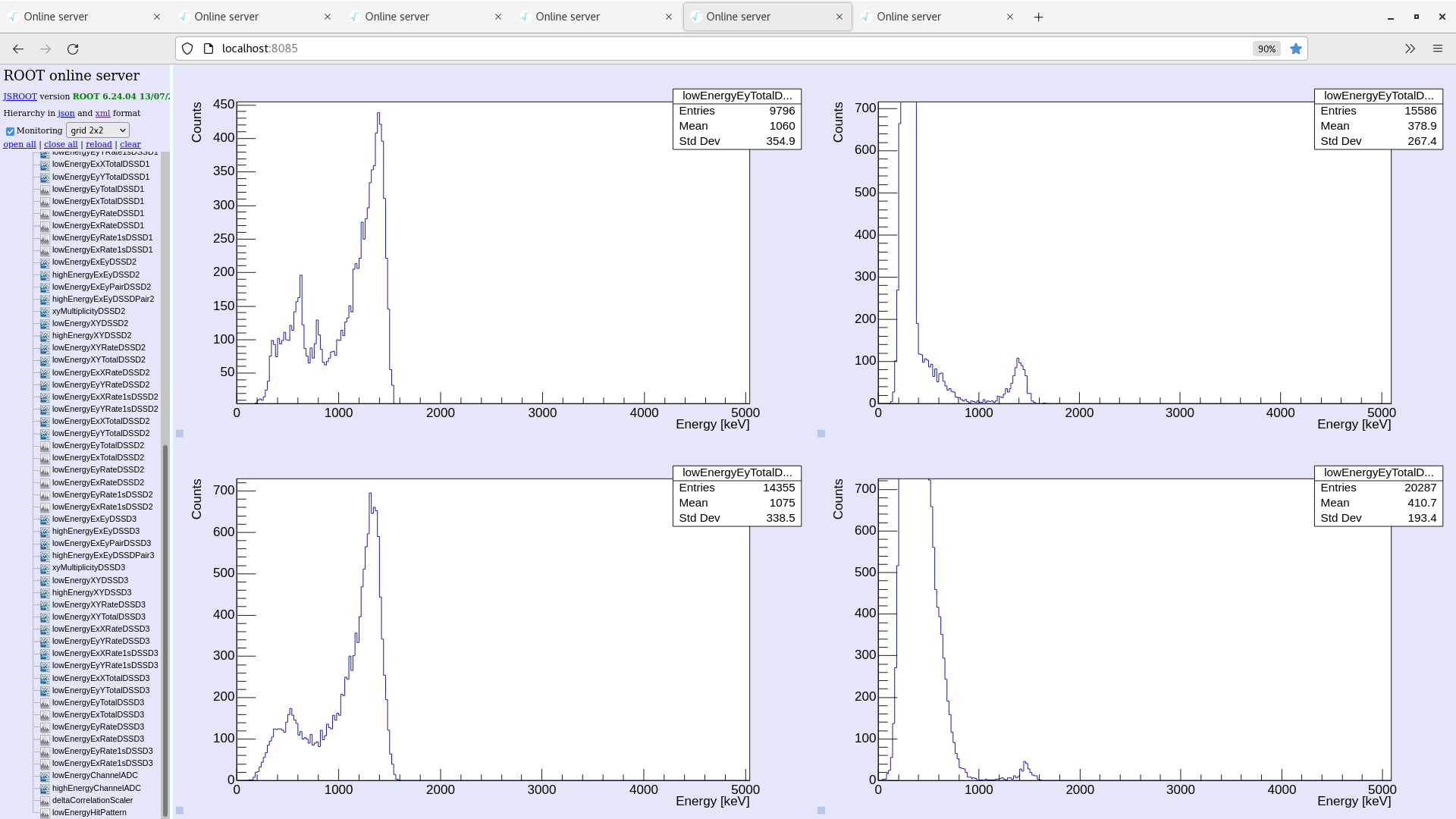Click the icon next to lowEnergyExEyDSSD3
Screen dimensions: 1456x819
pyautogui.click(x=45, y=519)
